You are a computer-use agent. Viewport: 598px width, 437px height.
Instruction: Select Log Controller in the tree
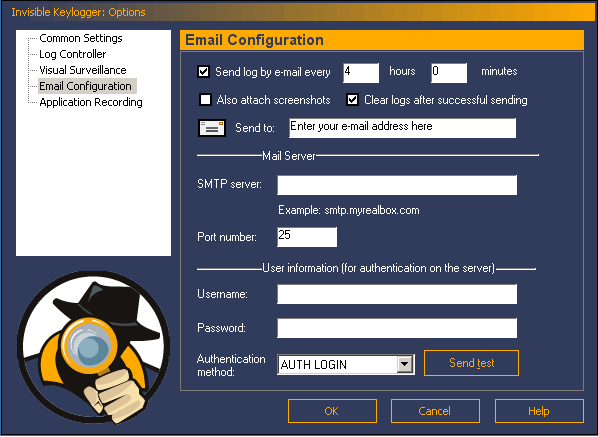click(x=72, y=54)
